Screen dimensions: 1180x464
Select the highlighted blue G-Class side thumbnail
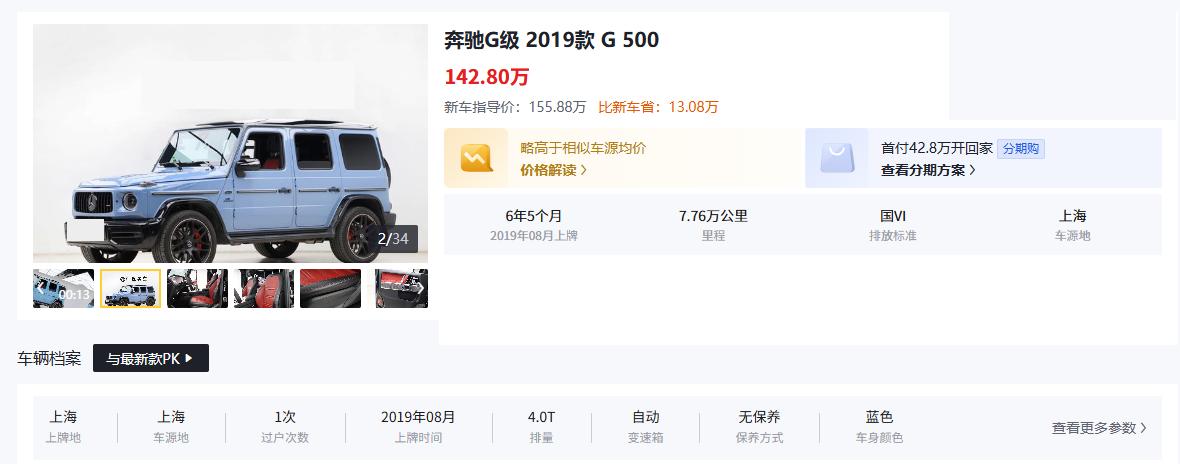pos(130,289)
